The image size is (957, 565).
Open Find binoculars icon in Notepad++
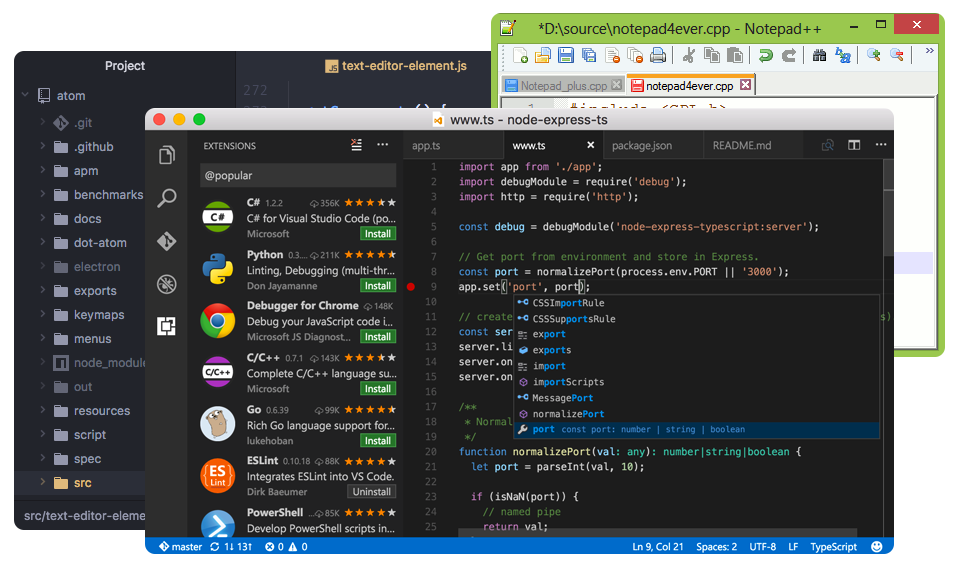[819, 56]
